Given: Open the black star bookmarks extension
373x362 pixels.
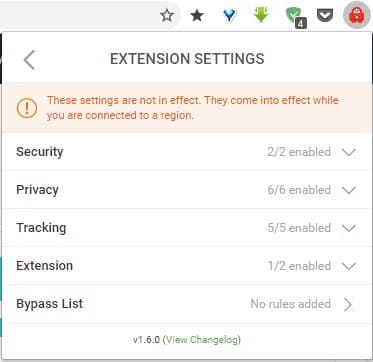Looking at the screenshot, I should pyautogui.click(x=197, y=15).
